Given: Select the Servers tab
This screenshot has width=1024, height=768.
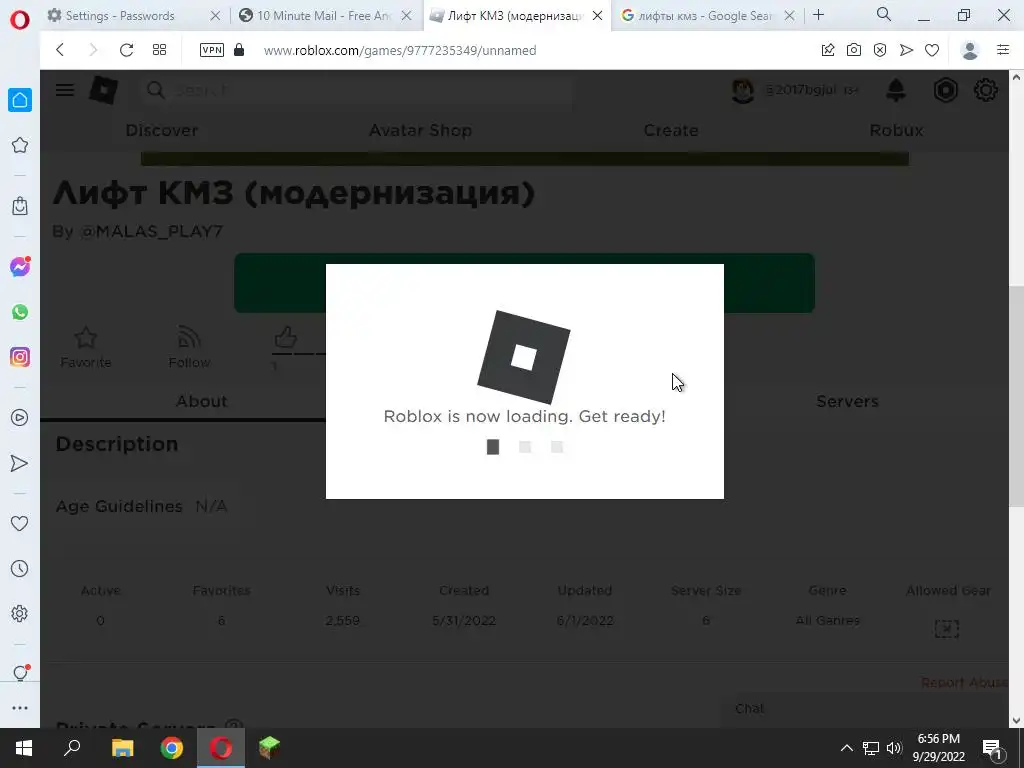Looking at the screenshot, I should 848,401.
